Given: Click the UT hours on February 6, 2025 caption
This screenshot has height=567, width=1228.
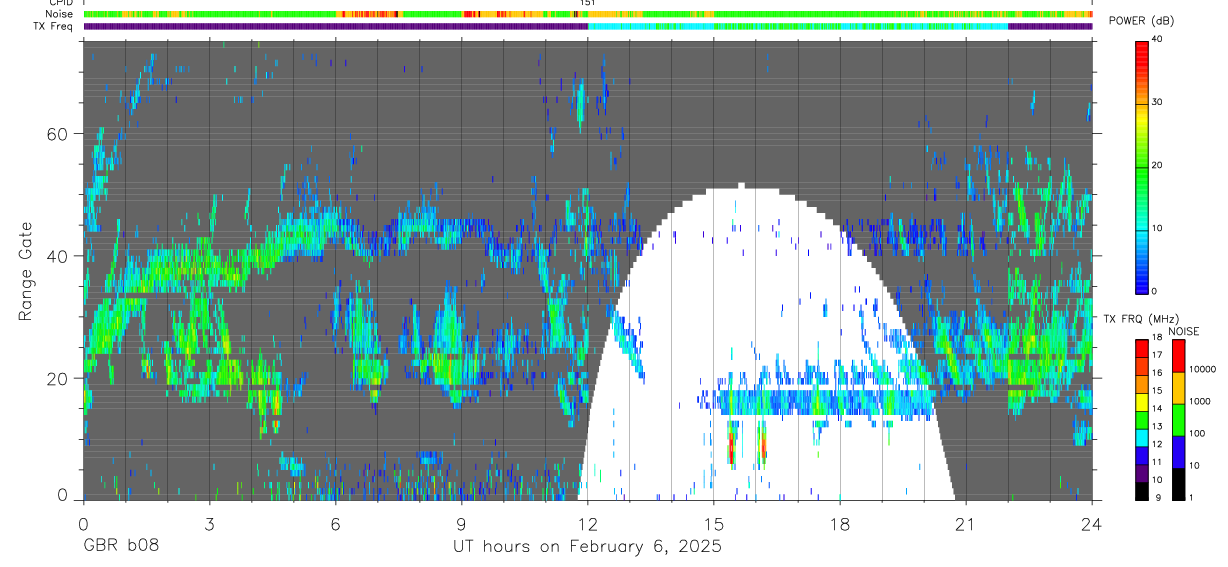Looking at the screenshot, I should click(x=587, y=547).
